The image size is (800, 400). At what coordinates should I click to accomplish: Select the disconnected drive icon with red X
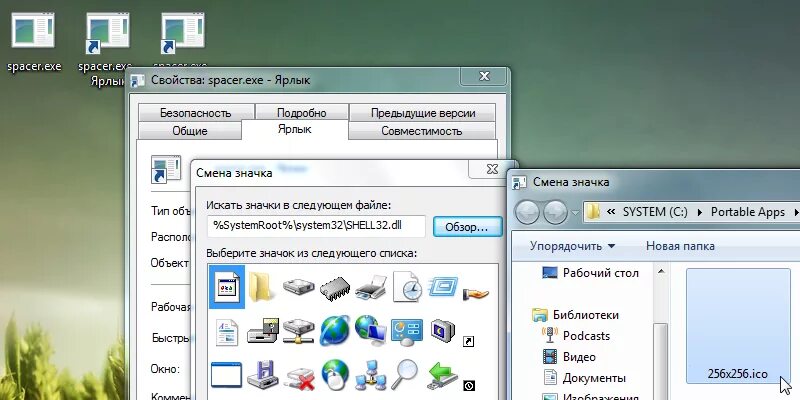pos(299,377)
